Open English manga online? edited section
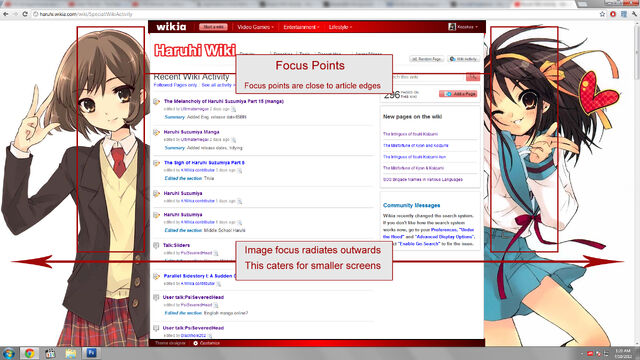 pyautogui.click(x=226, y=313)
